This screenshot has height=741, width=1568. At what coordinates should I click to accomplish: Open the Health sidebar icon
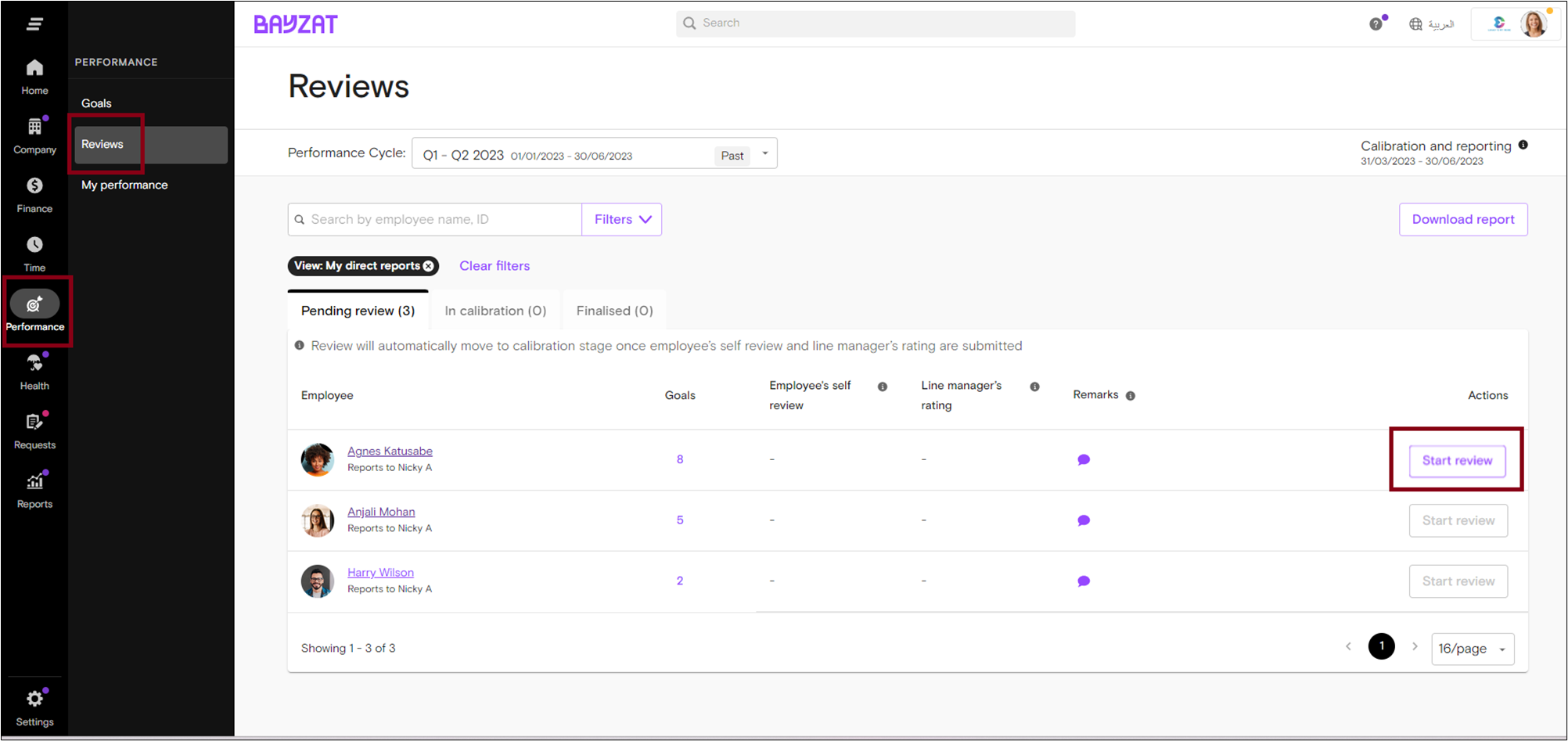(x=34, y=364)
